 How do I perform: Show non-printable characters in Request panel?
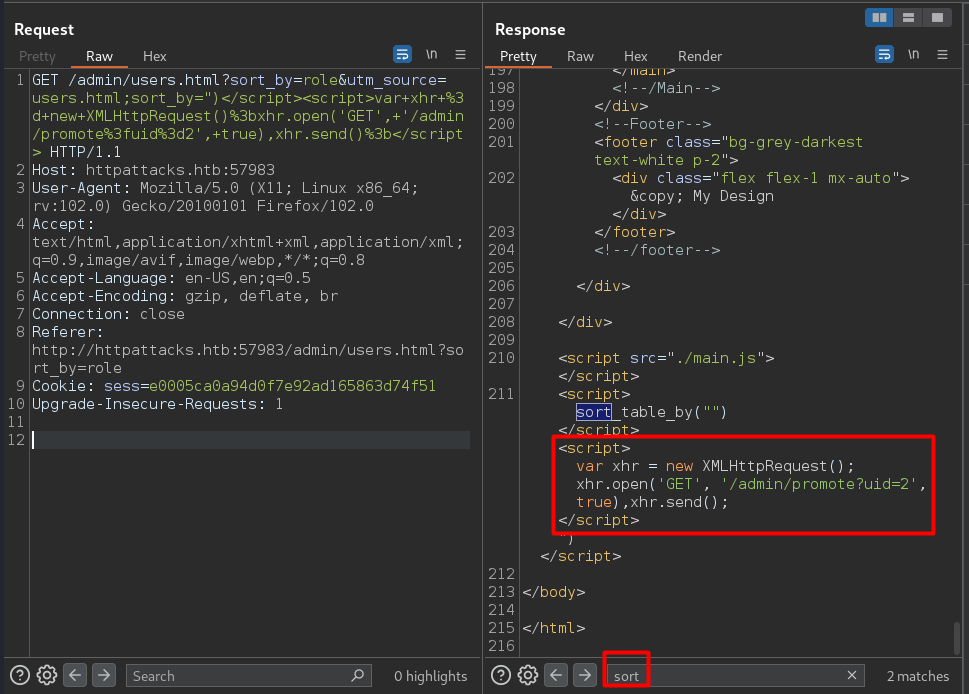432,54
